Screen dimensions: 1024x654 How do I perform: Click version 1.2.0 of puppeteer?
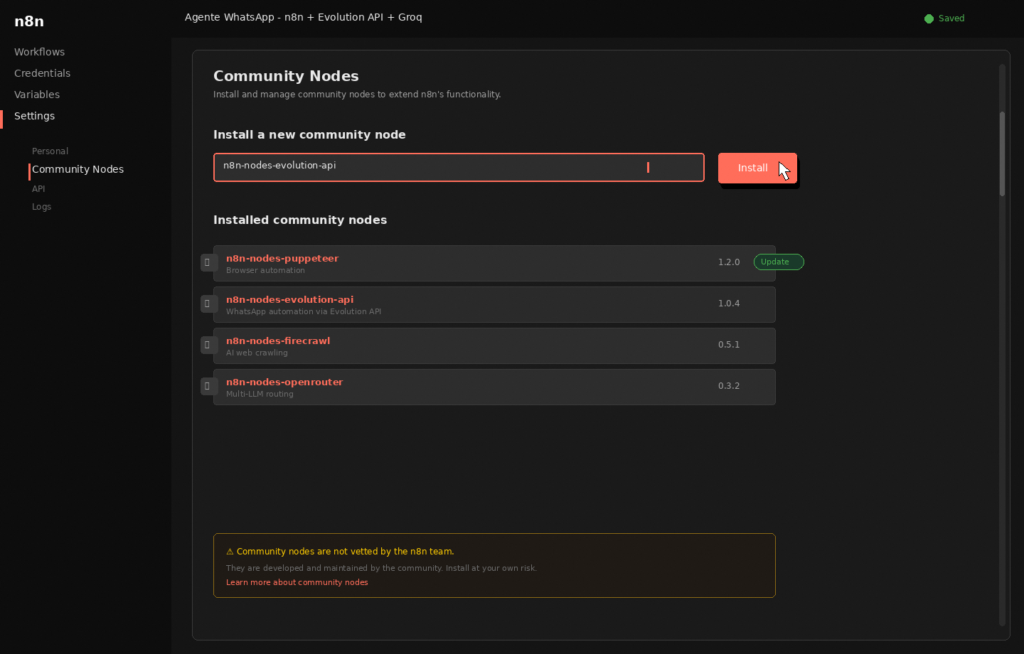(x=729, y=262)
